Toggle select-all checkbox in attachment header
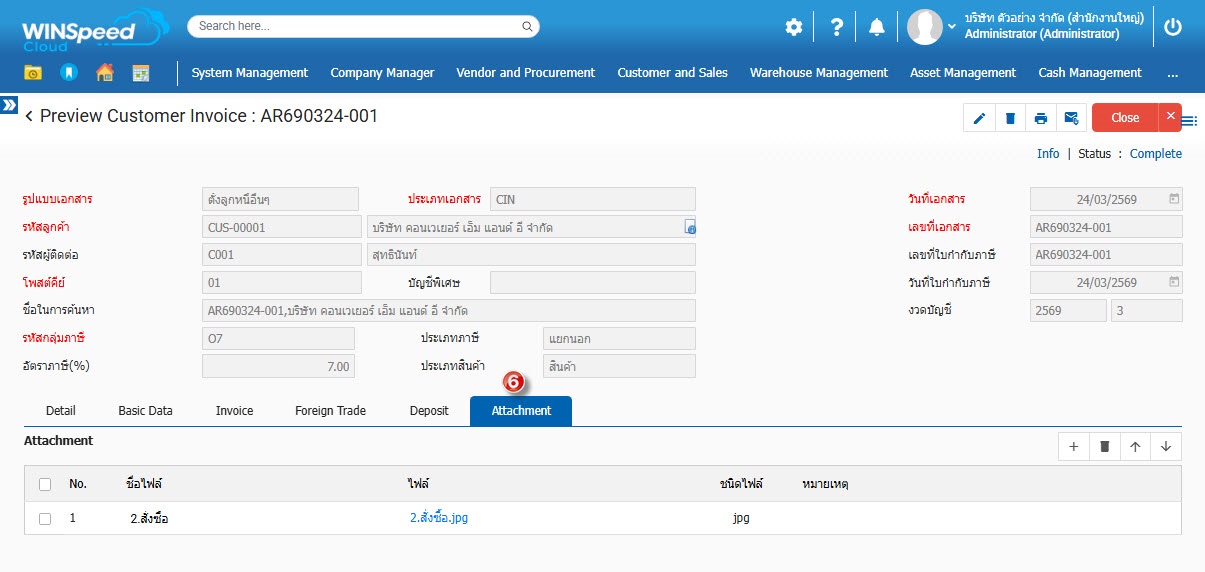The height and width of the screenshot is (572, 1205). click(x=45, y=484)
